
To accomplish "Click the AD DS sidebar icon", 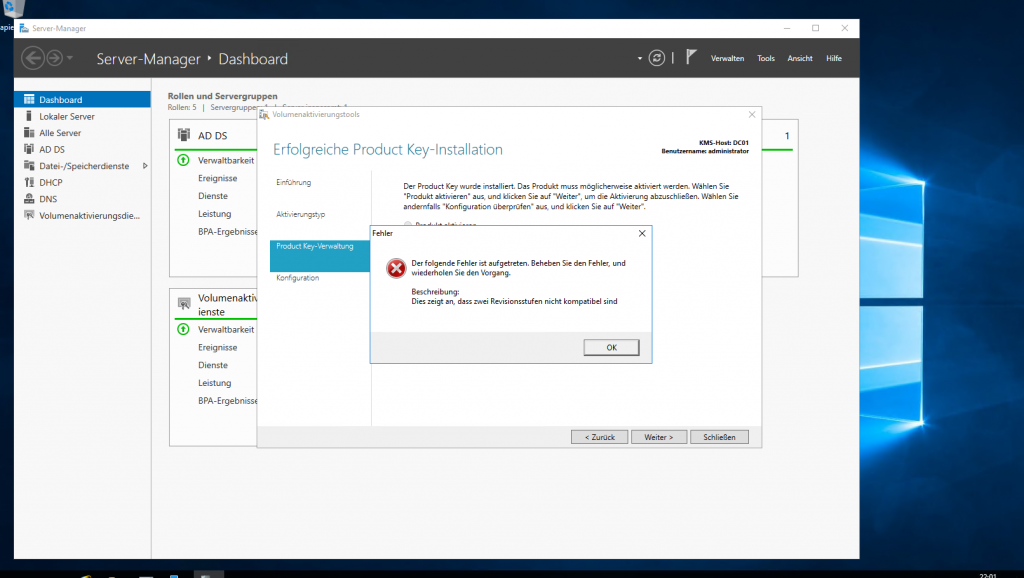I will tap(29, 149).
